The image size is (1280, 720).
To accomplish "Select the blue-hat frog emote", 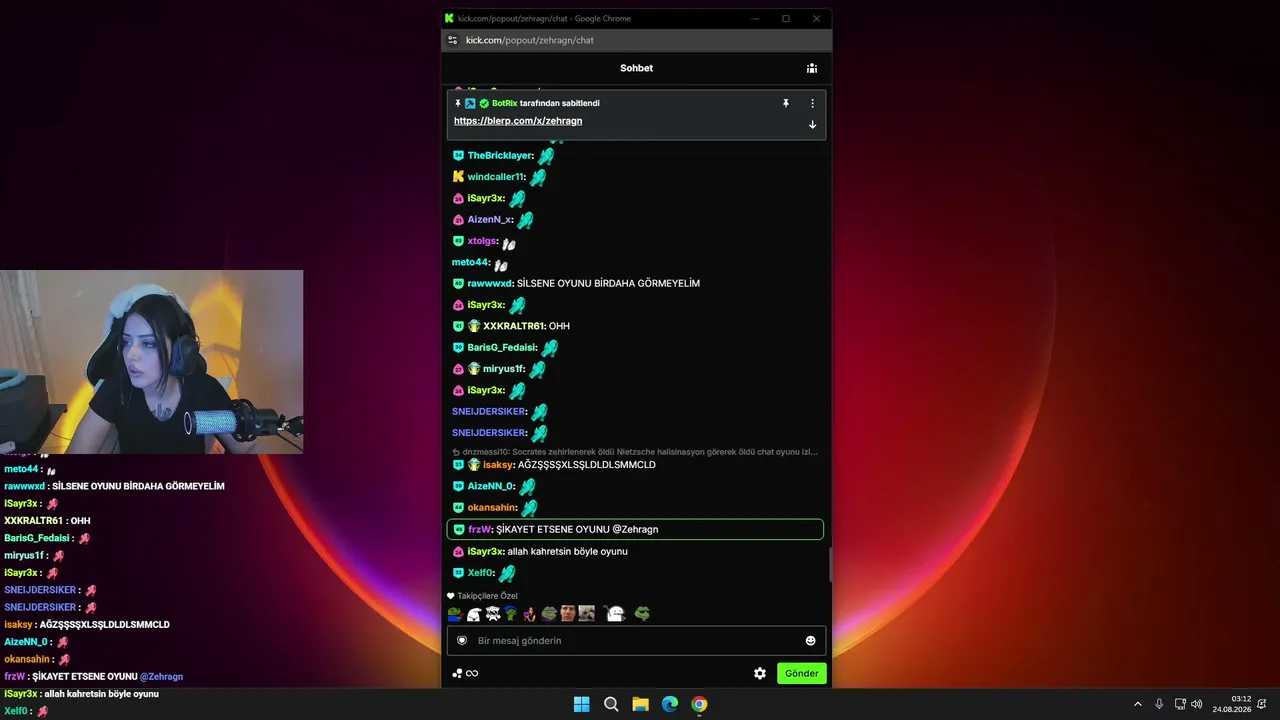I will 511,613.
